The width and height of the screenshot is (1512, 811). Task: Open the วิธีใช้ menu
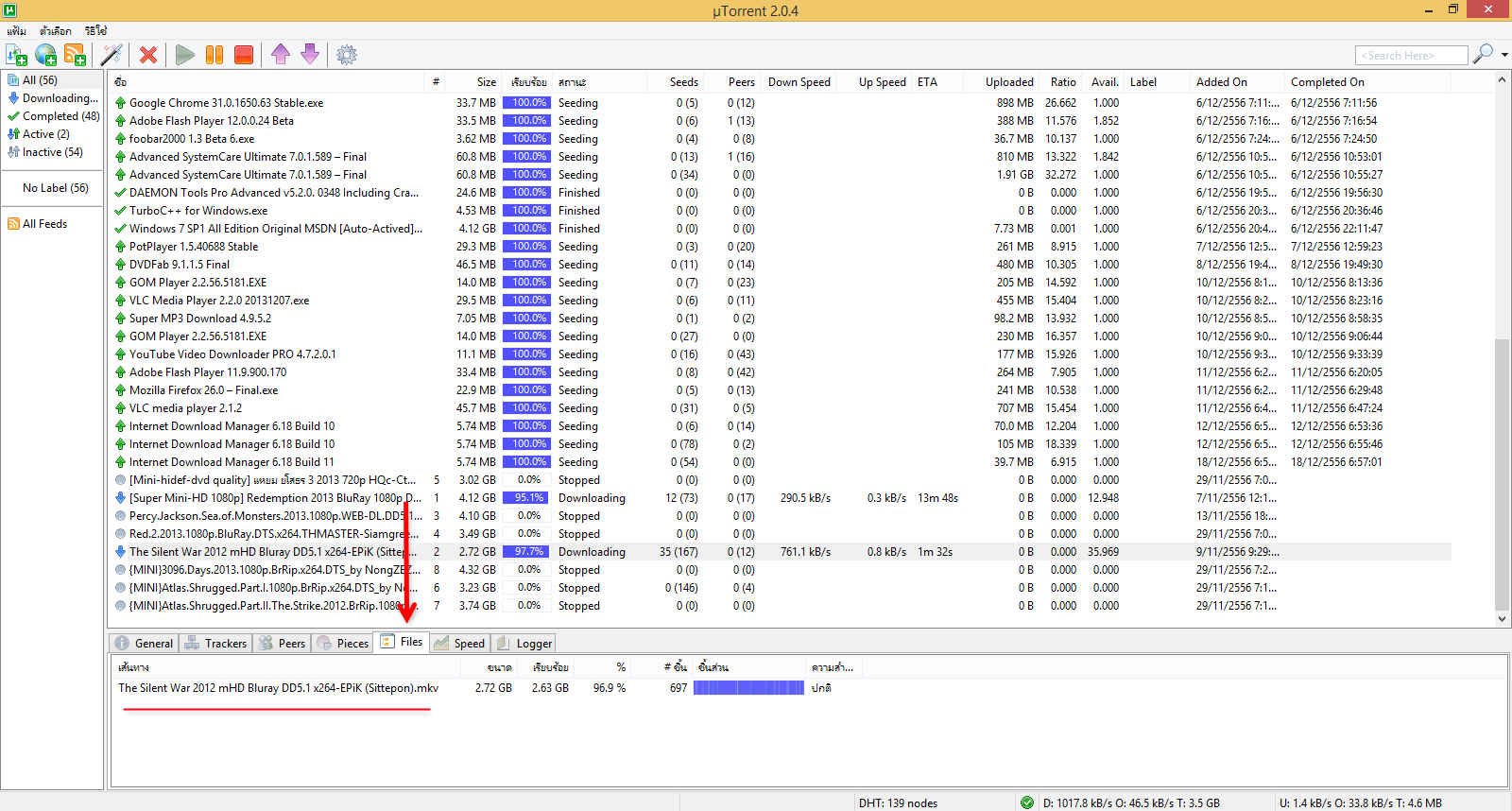pyautogui.click(x=96, y=31)
